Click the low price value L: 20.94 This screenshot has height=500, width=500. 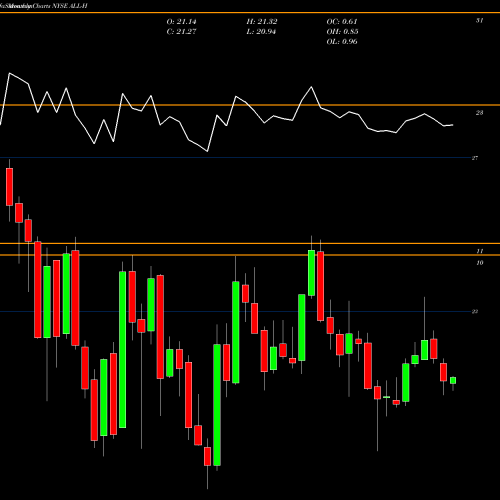262,32
